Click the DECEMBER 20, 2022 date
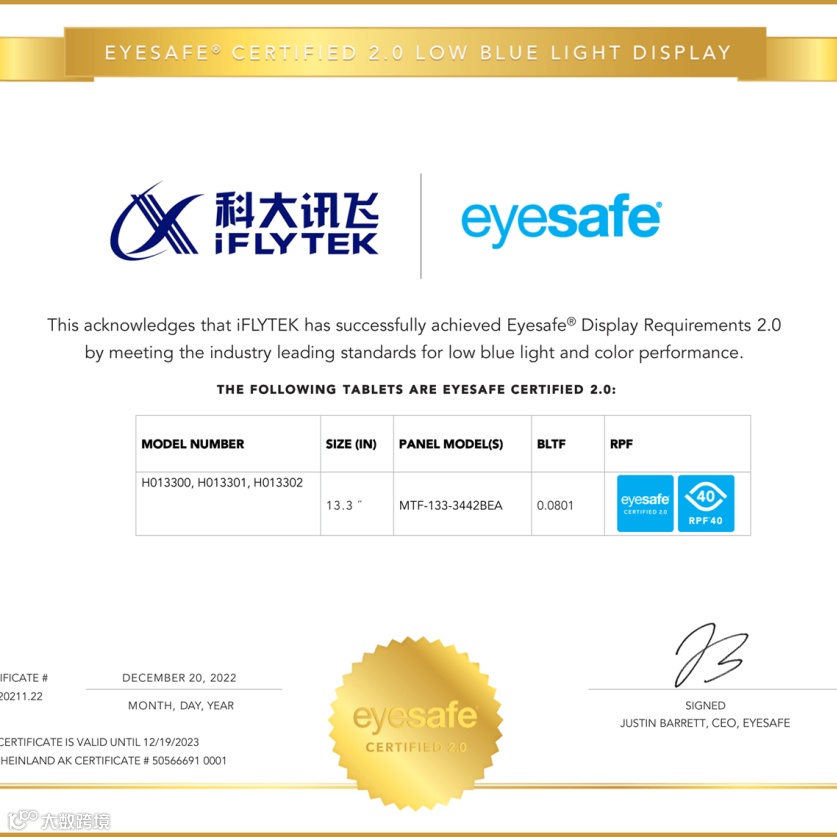837x837 pixels. click(179, 678)
